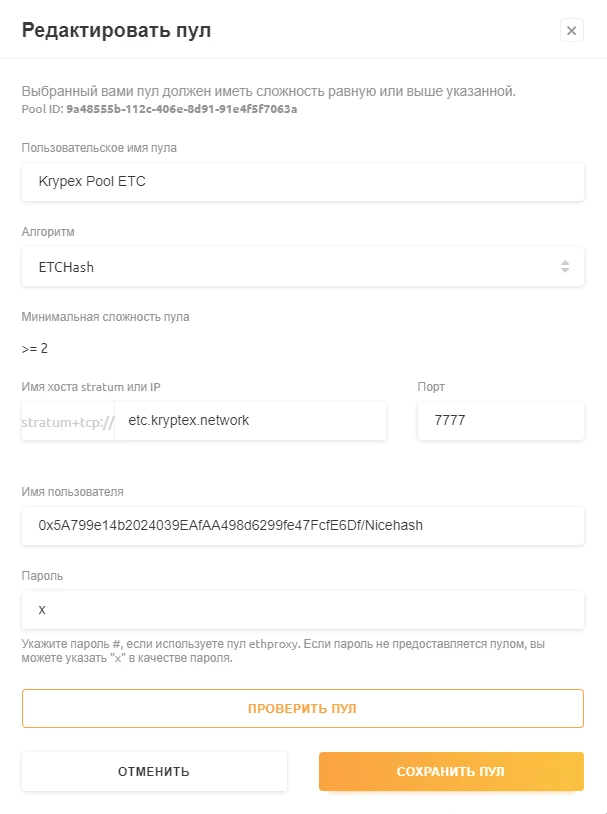Save changes with СОХРАНИТЬ ПУЛ
Viewport: 607px width, 814px height.
[450, 772]
